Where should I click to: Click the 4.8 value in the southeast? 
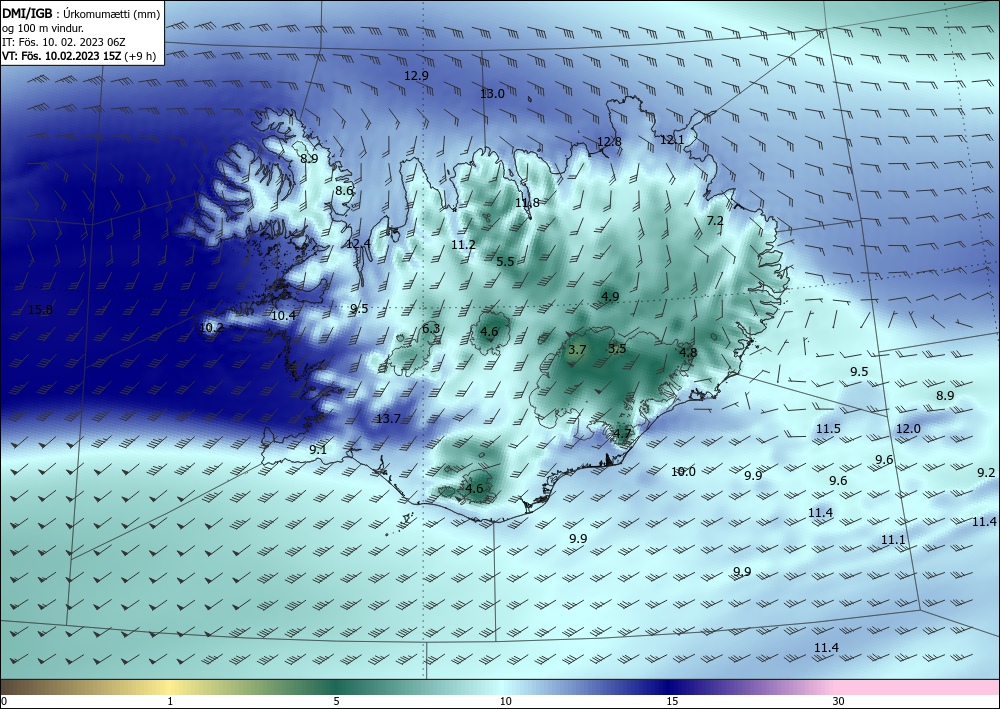coord(688,352)
